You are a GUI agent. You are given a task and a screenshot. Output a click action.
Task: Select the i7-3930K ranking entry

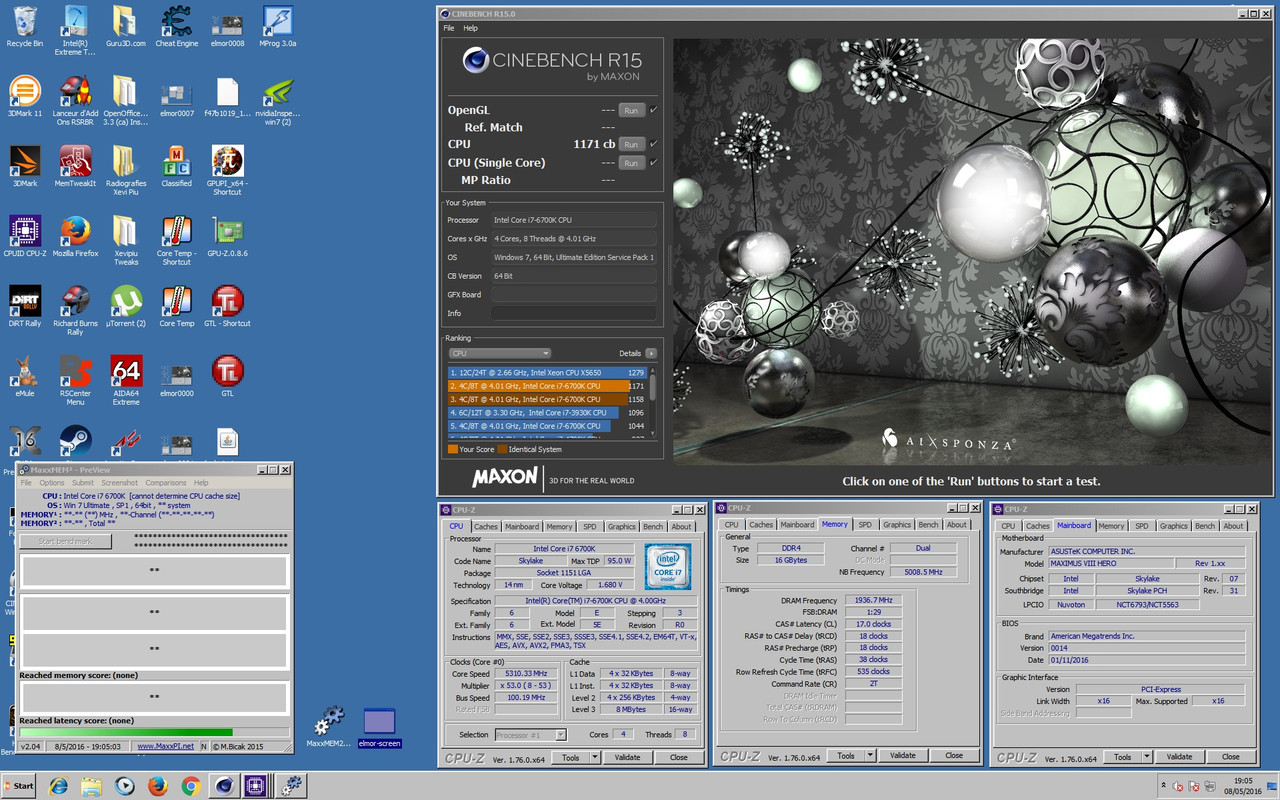point(547,412)
